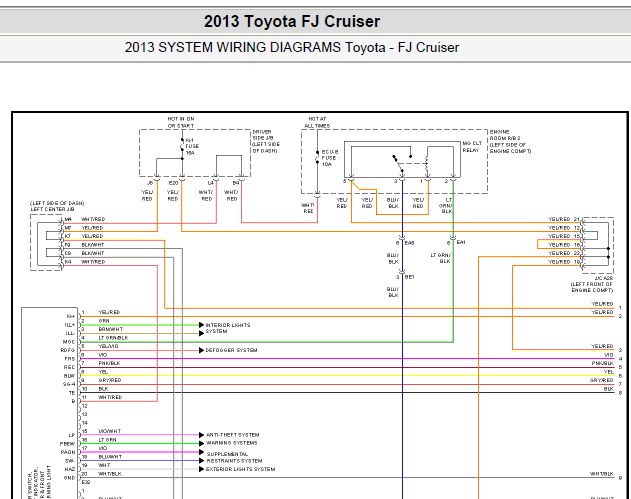
Task: Click YEL/RED label at pin 19 of J/C A29
Action: (559, 262)
